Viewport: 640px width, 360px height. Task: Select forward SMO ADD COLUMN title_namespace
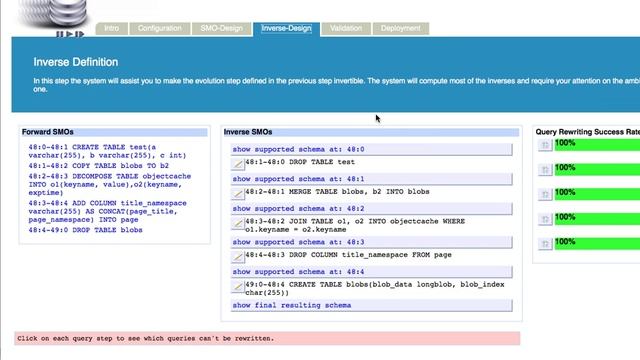point(107,211)
